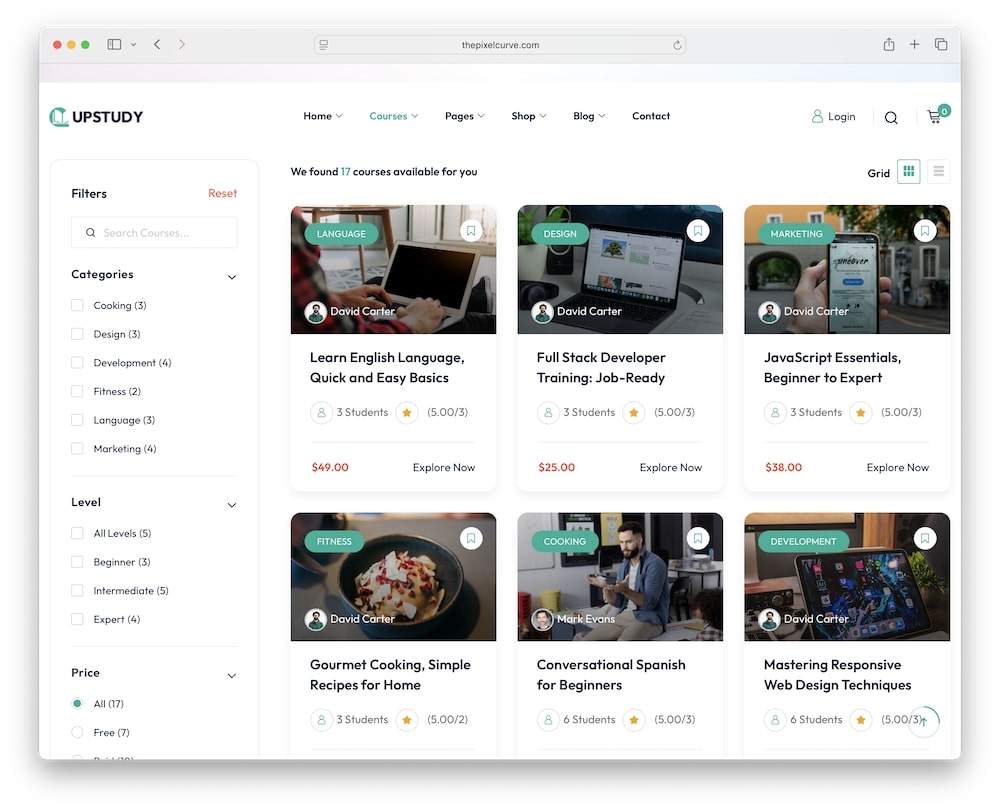
Task: Check the Cooking (3) category
Action: coord(77,305)
